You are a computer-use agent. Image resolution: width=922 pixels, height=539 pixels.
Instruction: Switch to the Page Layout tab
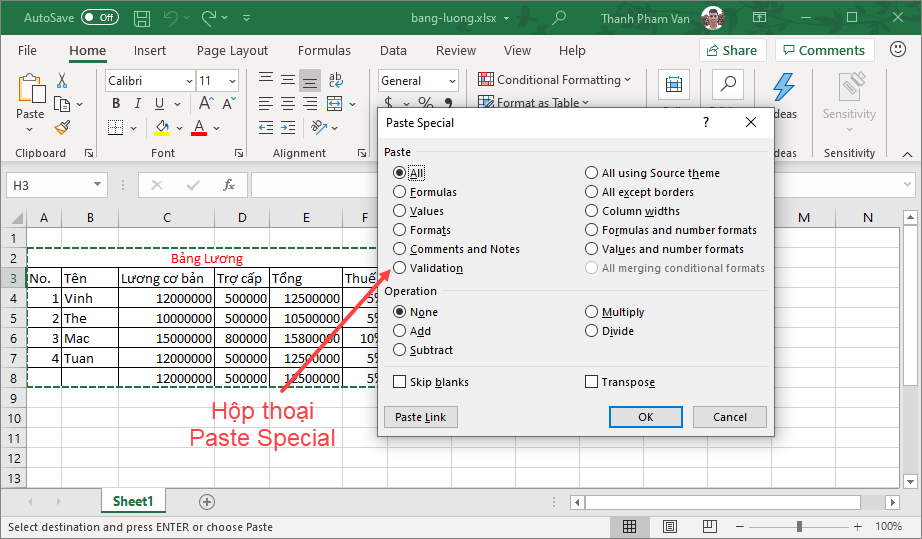click(x=232, y=51)
